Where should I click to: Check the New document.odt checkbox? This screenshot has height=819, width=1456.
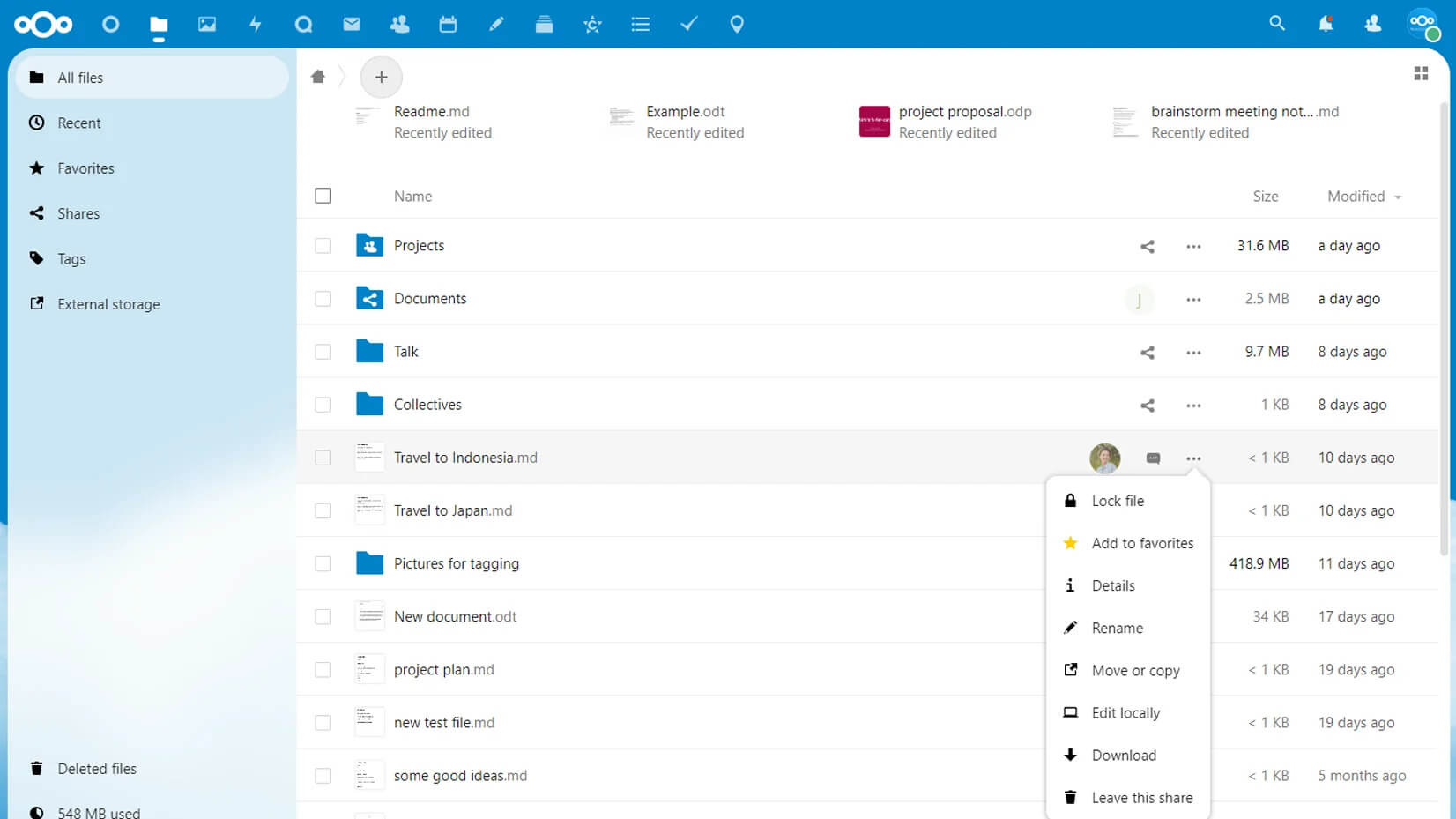click(x=323, y=616)
